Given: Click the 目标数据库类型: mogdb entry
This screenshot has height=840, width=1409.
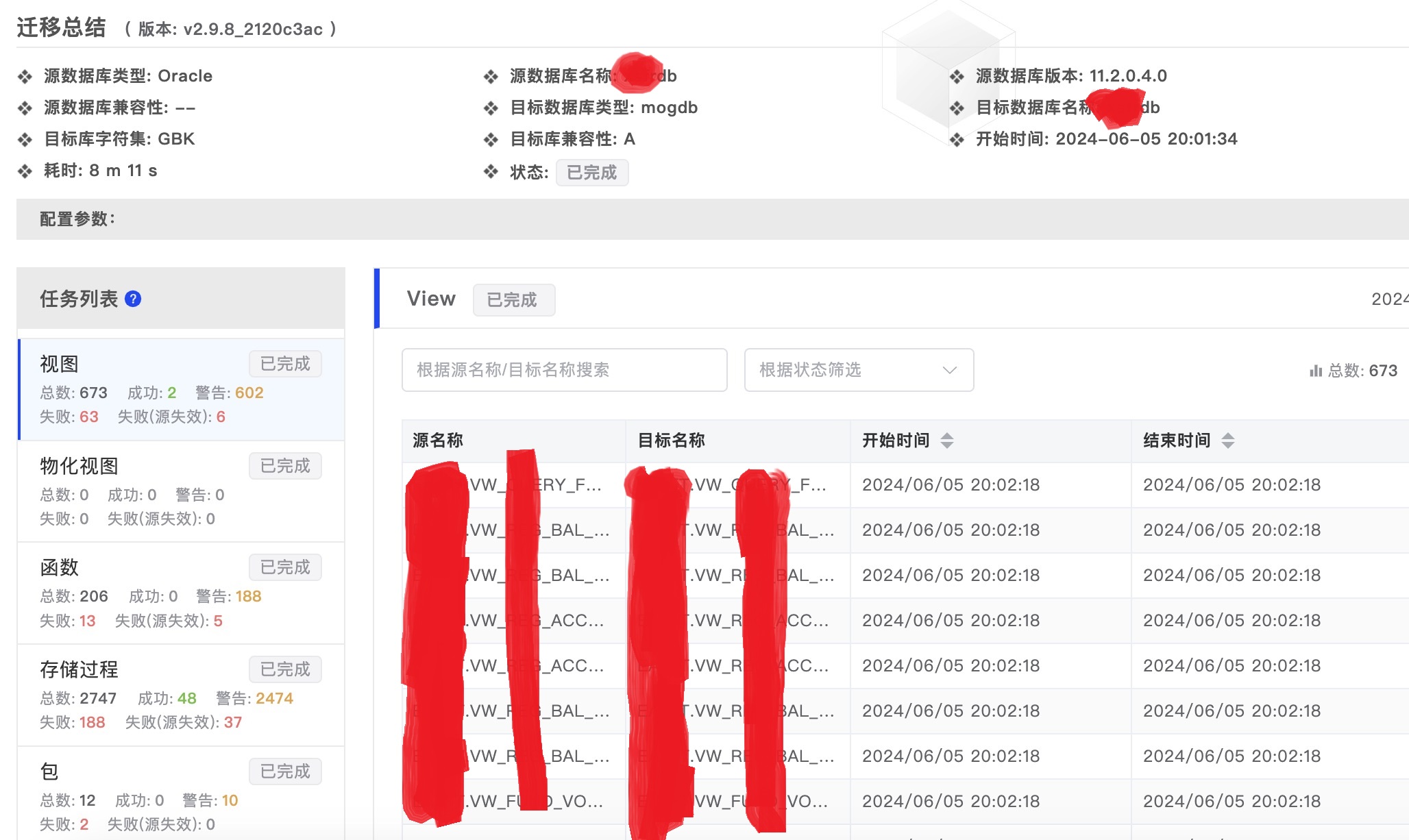Looking at the screenshot, I should click(x=604, y=108).
